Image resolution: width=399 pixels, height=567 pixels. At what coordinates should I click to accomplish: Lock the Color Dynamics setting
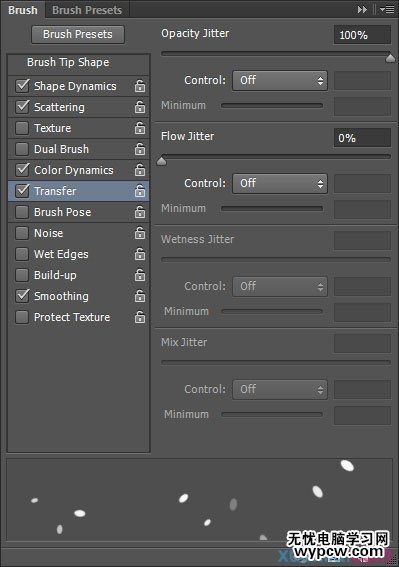tap(140, 170)
